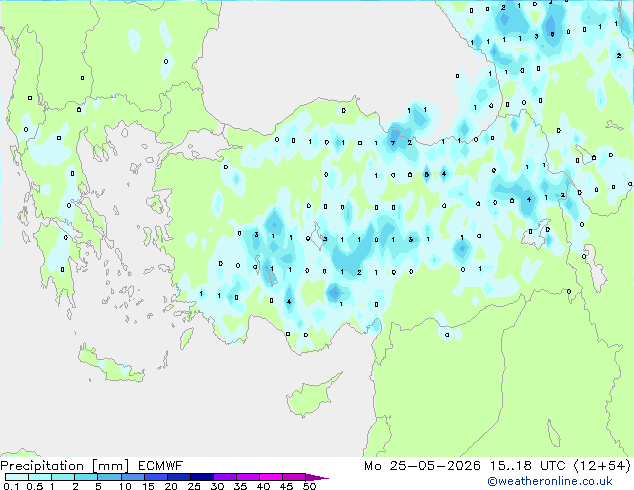
Task: Select the 10–15 mm legend color box
Action: point(132,477)
